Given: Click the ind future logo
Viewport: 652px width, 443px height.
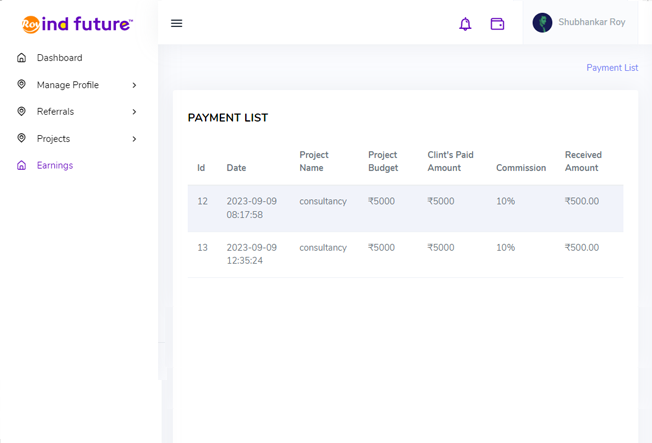Looking at the screenshot, I should point(78,24).
